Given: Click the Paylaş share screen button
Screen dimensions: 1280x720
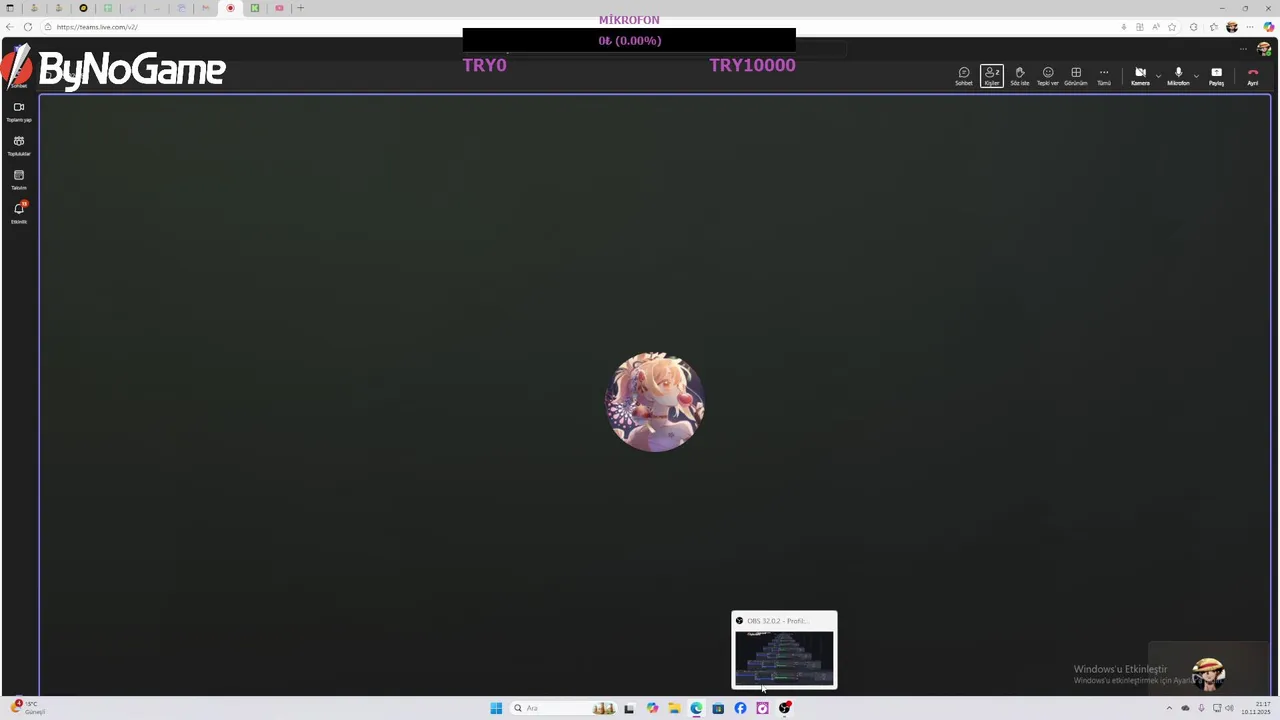Looking at the screenshot, I should click(x=1216, y=76).
